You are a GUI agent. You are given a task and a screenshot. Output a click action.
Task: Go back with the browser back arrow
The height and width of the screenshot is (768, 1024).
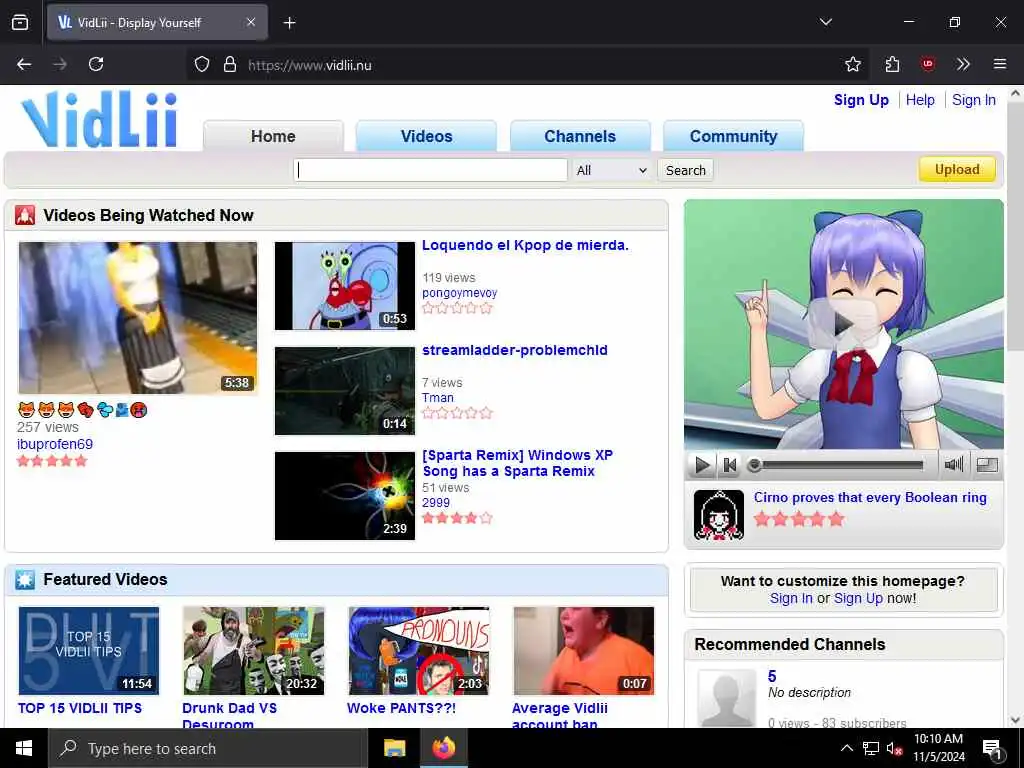click(x=24, y=64)
